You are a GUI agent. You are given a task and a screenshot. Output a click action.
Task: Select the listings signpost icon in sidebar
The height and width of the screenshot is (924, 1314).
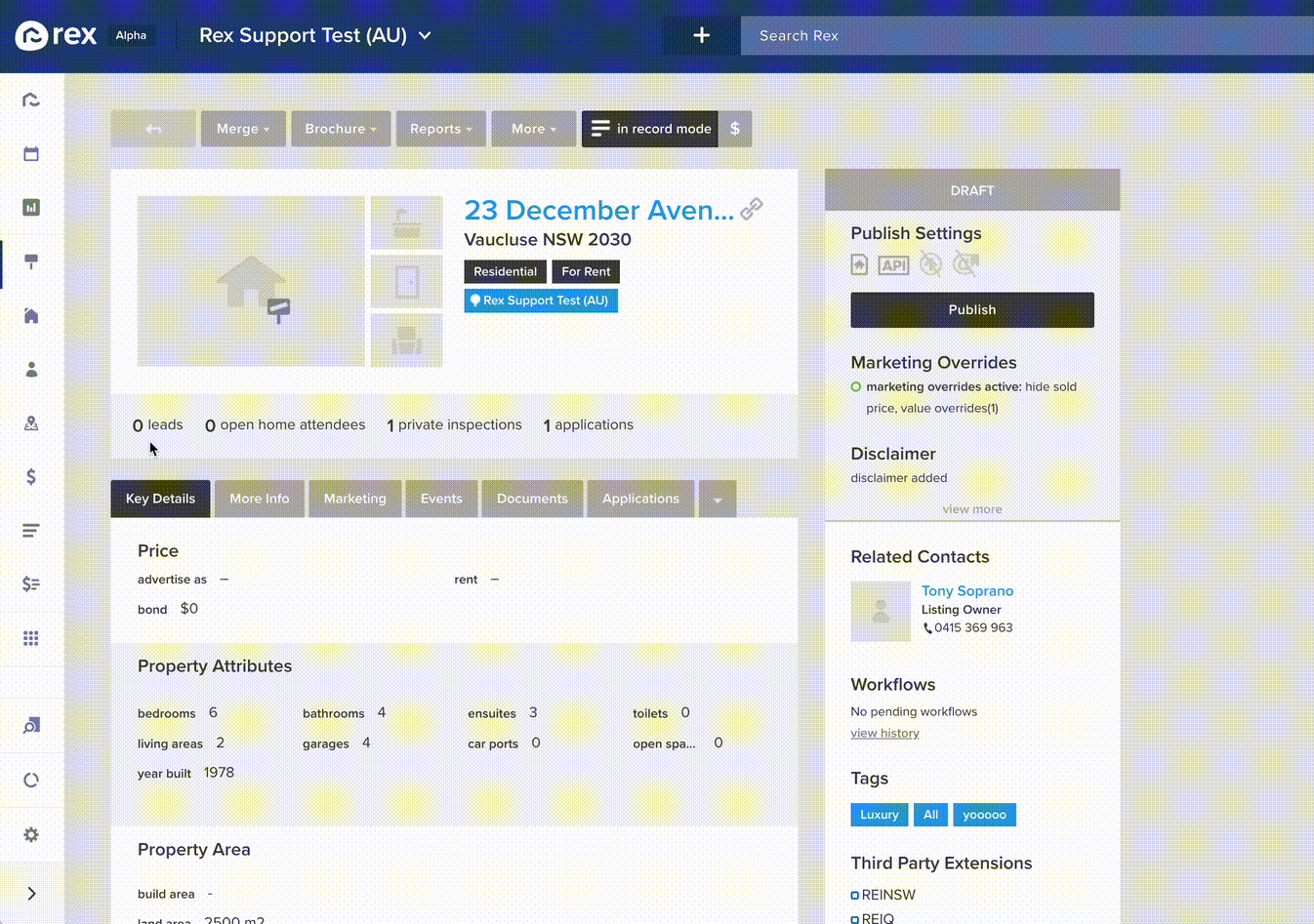pos(30,261)
